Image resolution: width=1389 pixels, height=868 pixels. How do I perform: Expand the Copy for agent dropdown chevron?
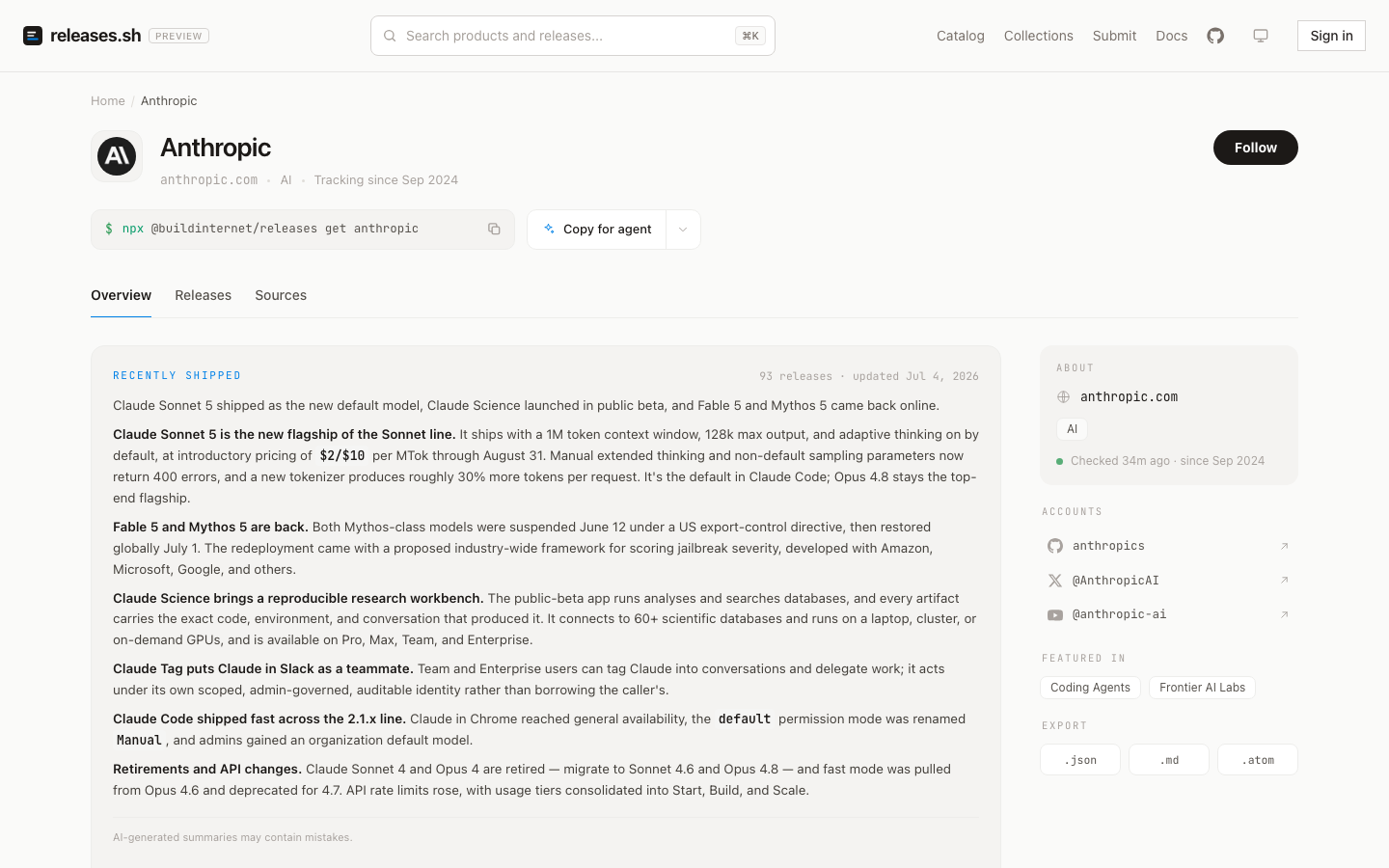(x=683, y=230)
